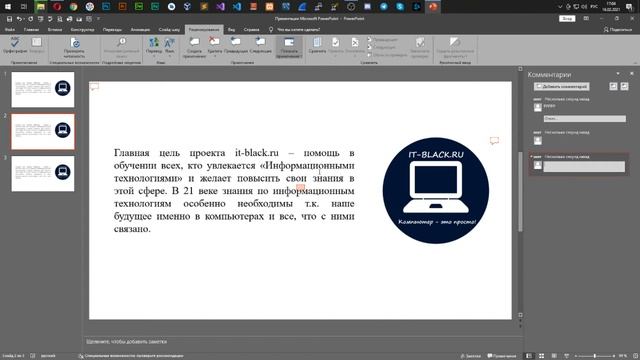Click the Sign in (Вход) button
Viewport: 640px width, 360px height.
pos(567,19)
